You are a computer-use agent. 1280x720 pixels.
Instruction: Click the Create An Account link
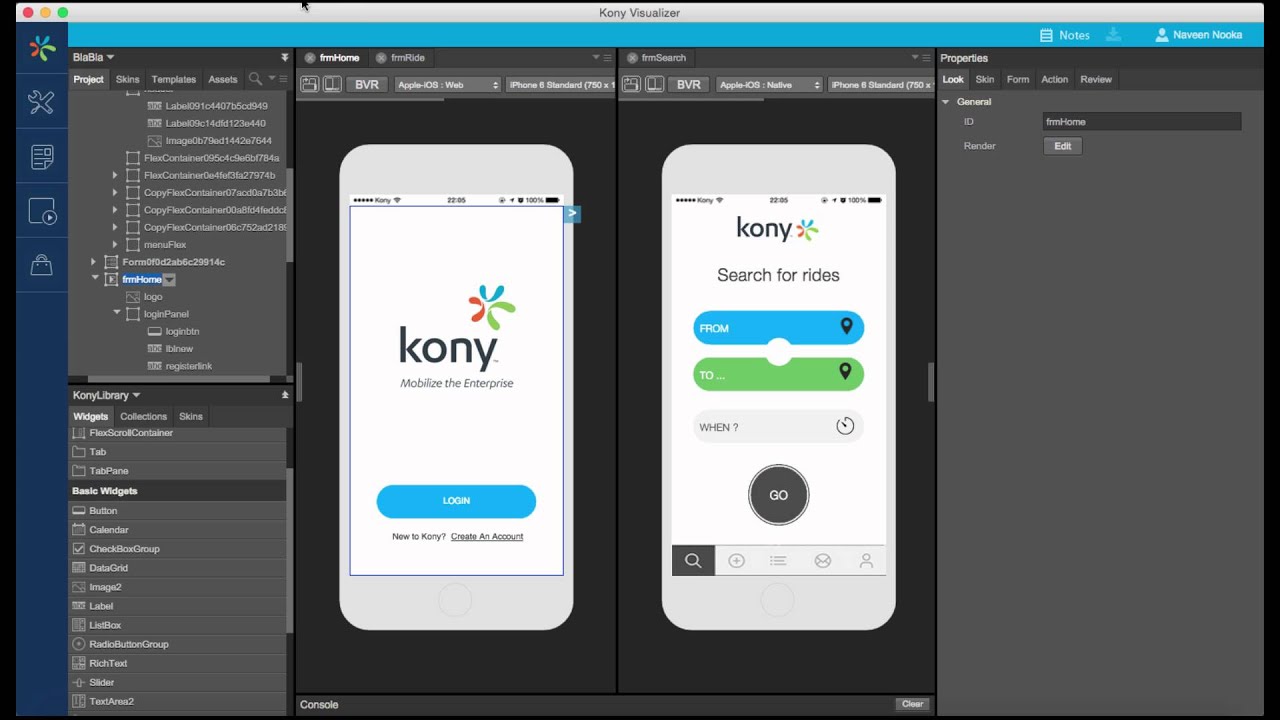point(487,537)
